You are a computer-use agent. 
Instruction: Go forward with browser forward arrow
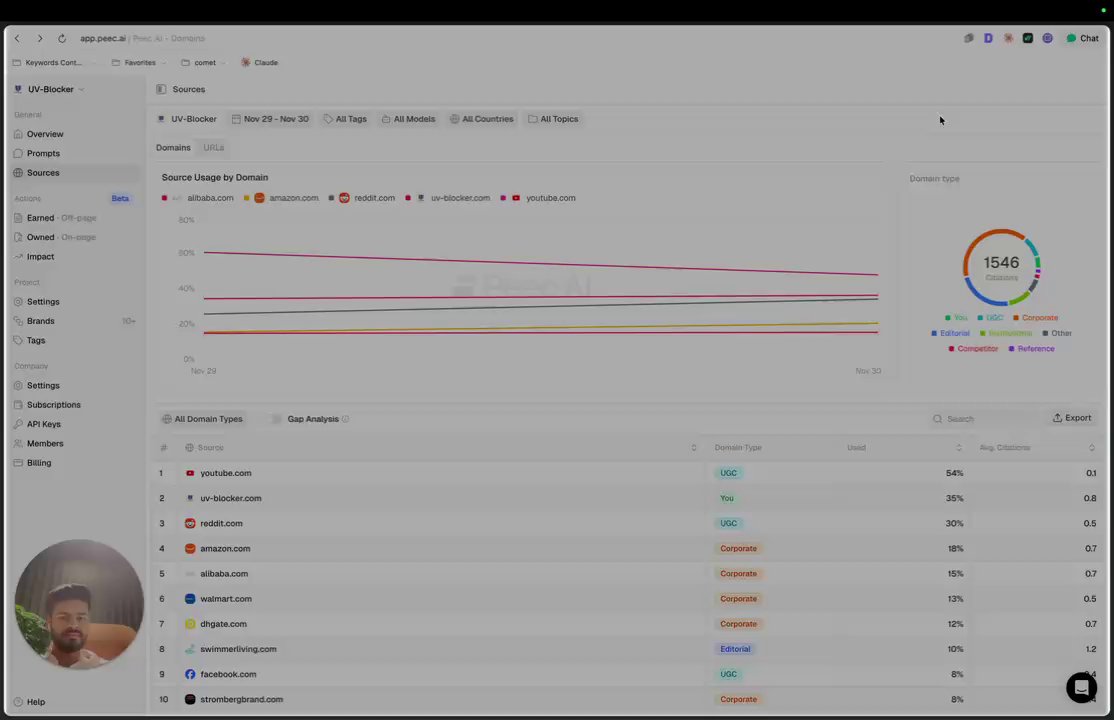coord(40,38)
